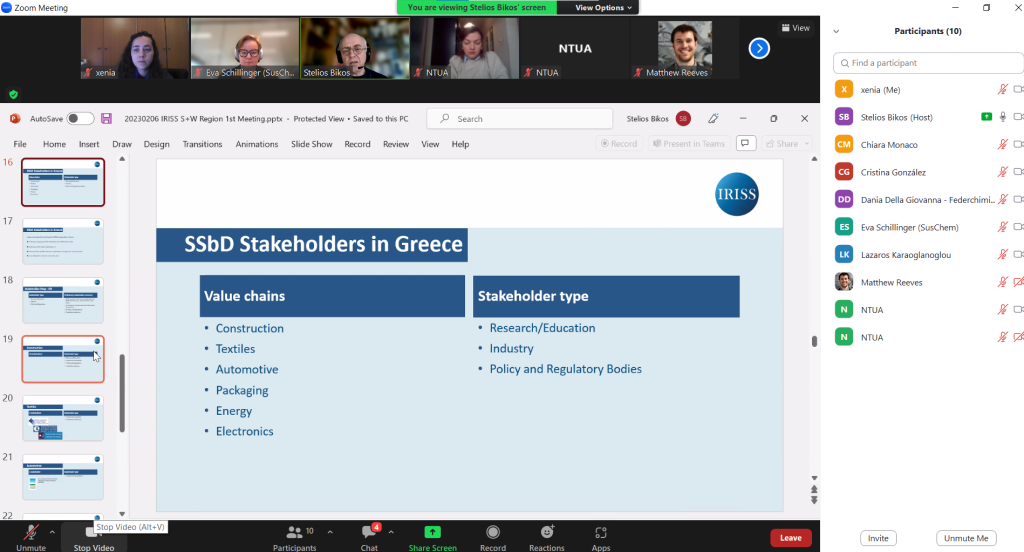The image size is (1024, 552).
Task: Toggle the Unmute microphone button
Action: click(31, 532)
